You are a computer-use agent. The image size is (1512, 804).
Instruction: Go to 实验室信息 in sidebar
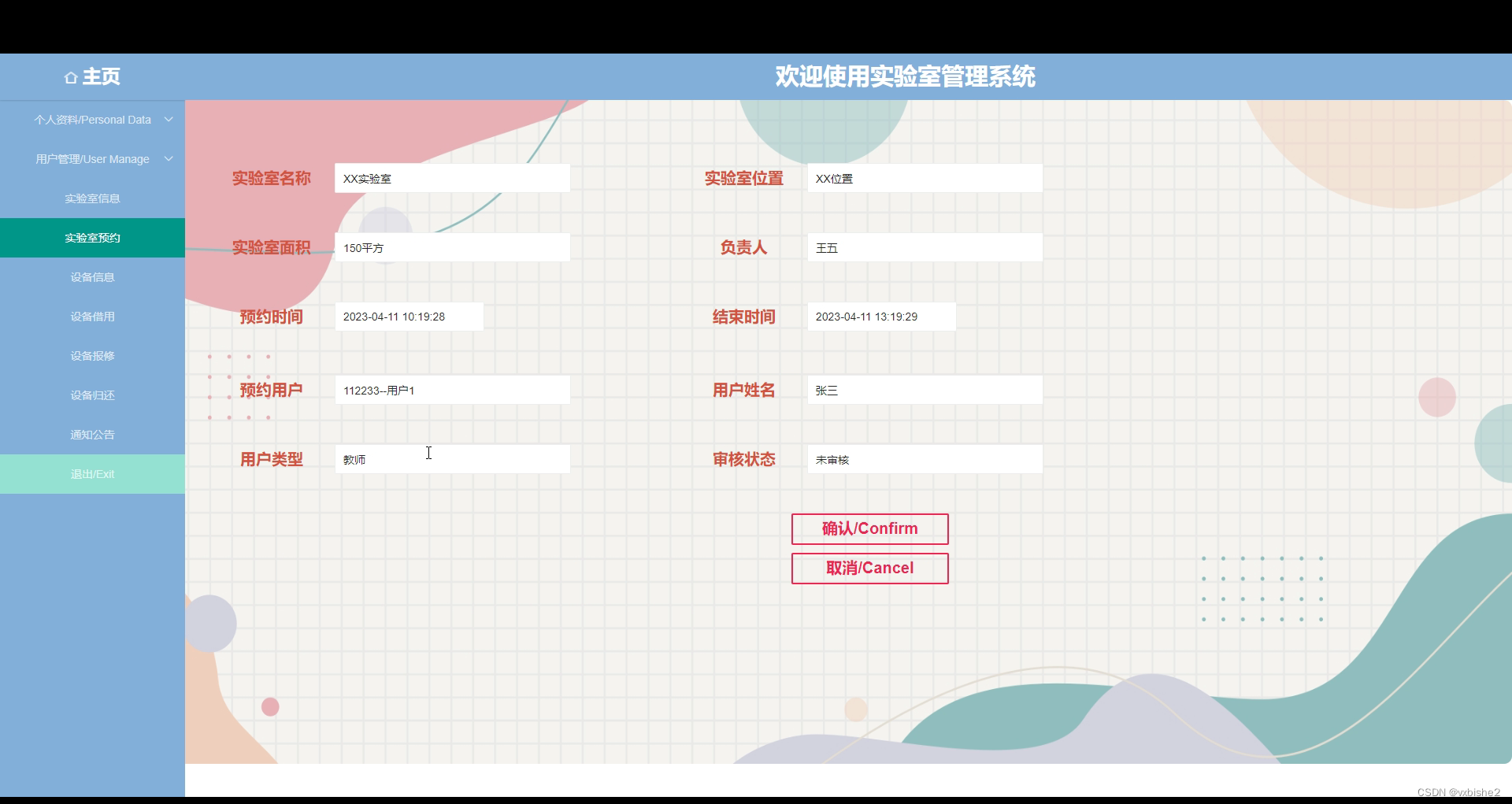(x=92, y=198)
